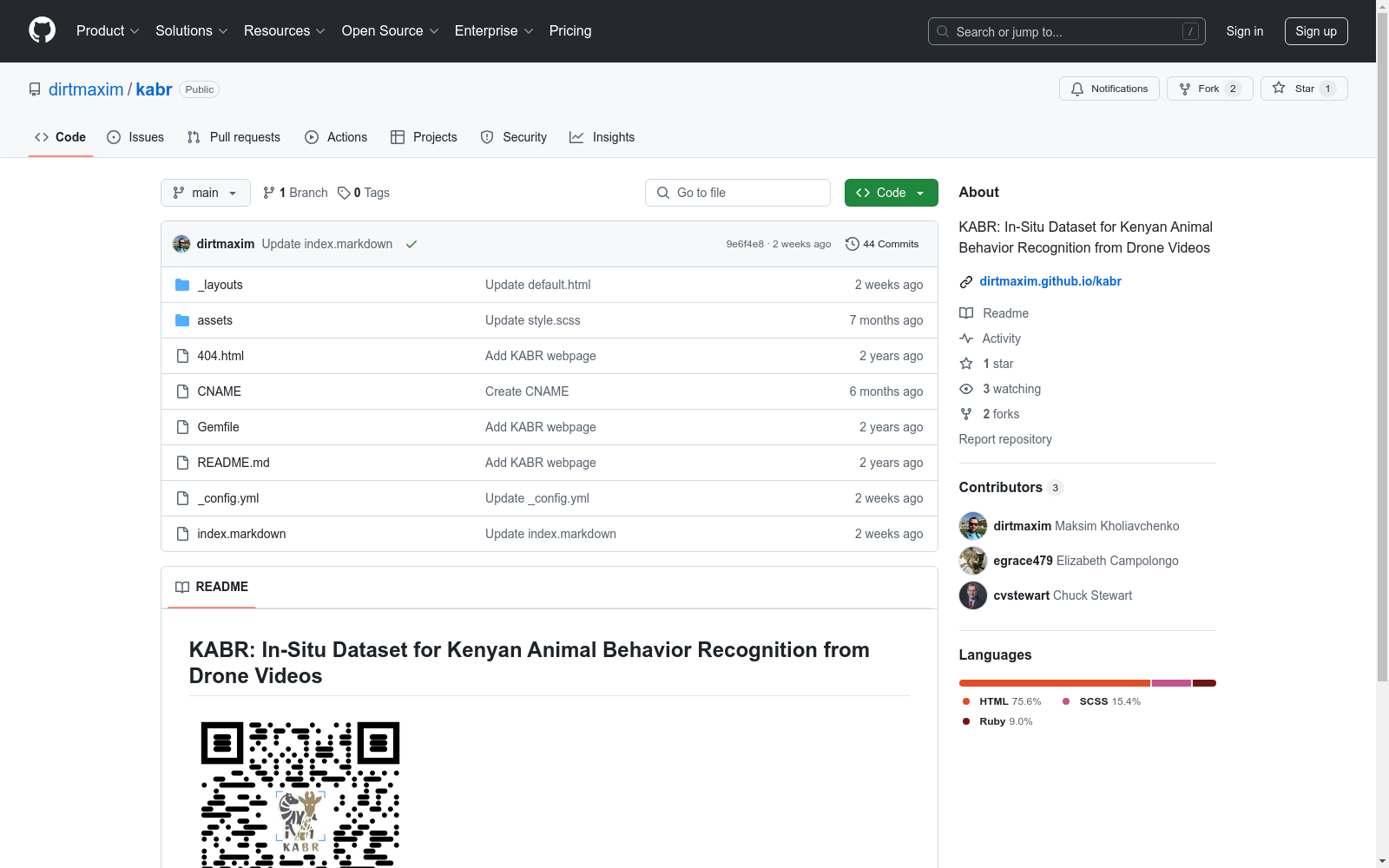This screenshot has width=1389, height=868.
Task: Click dirtmaxim contributor avatar in sidebar
Action: coord(973,526)
